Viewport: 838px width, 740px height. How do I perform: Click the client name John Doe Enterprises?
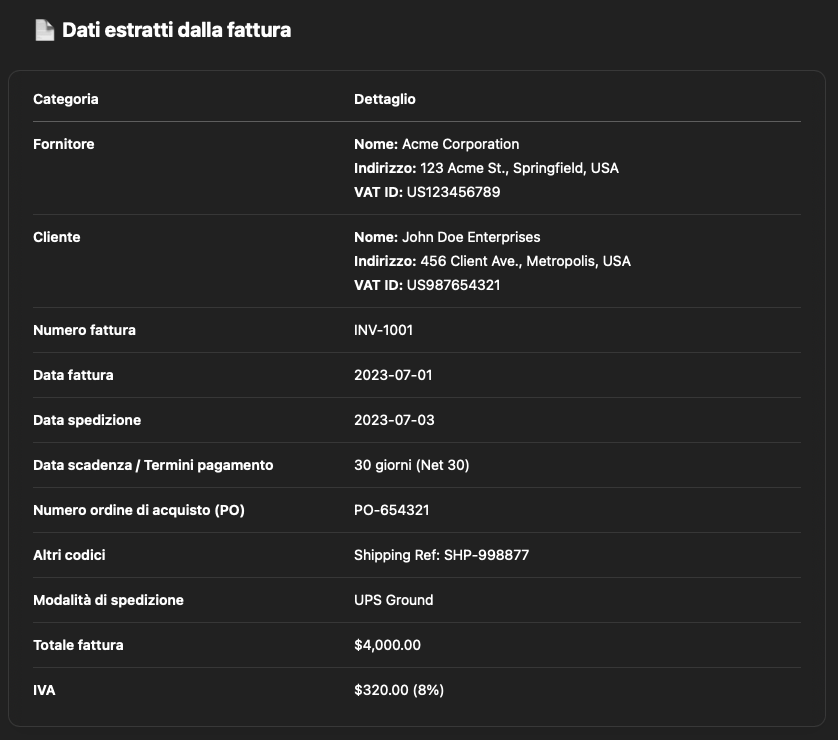tap(471, 237)
